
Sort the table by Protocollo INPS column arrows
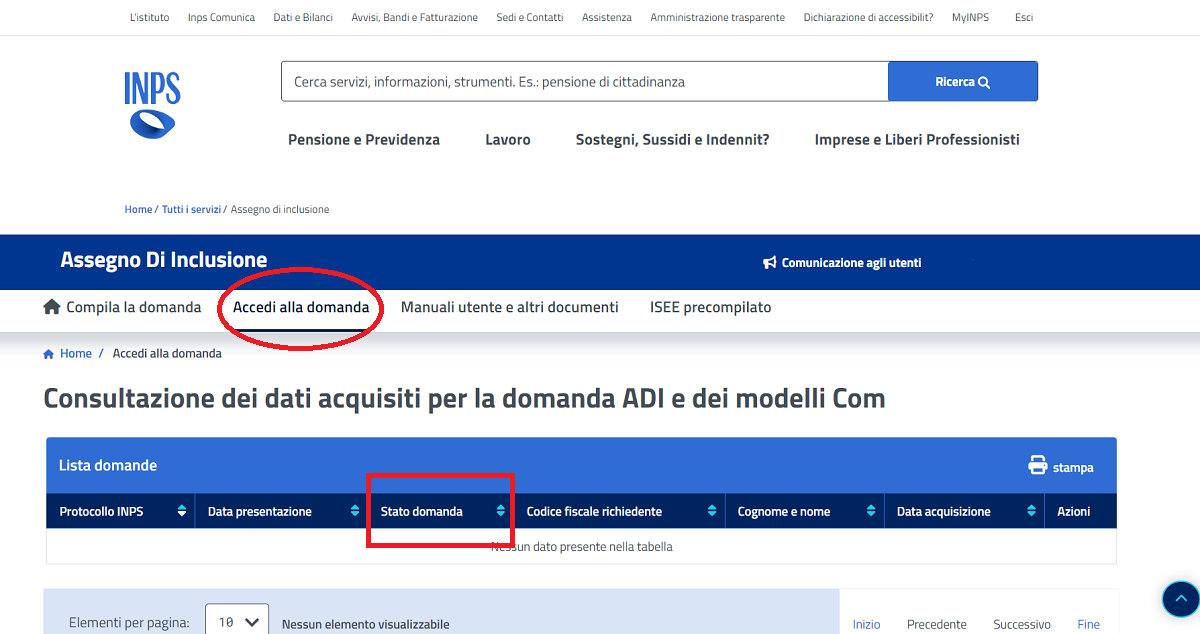pyautogui.click(x=182, y=510)
